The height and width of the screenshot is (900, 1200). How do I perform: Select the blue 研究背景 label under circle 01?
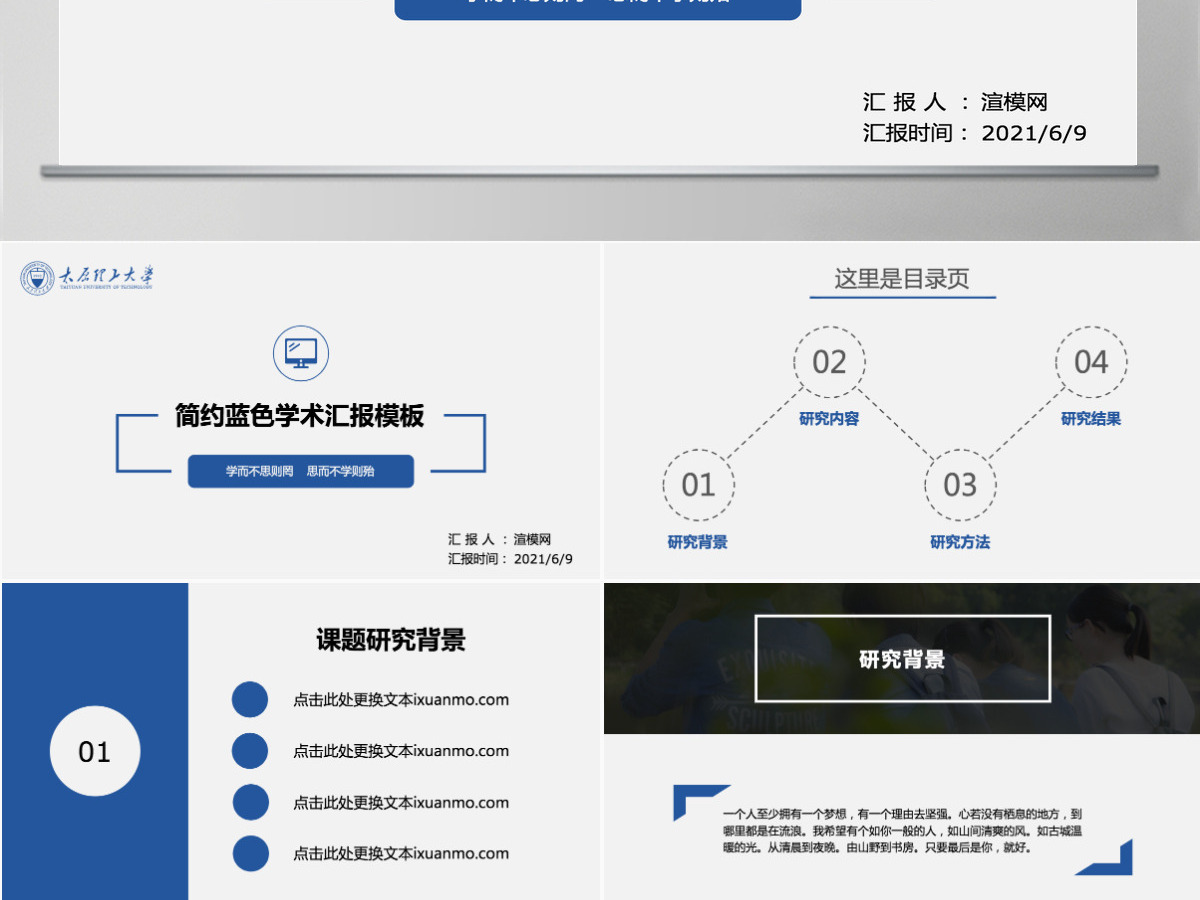[x=698, y=542]
